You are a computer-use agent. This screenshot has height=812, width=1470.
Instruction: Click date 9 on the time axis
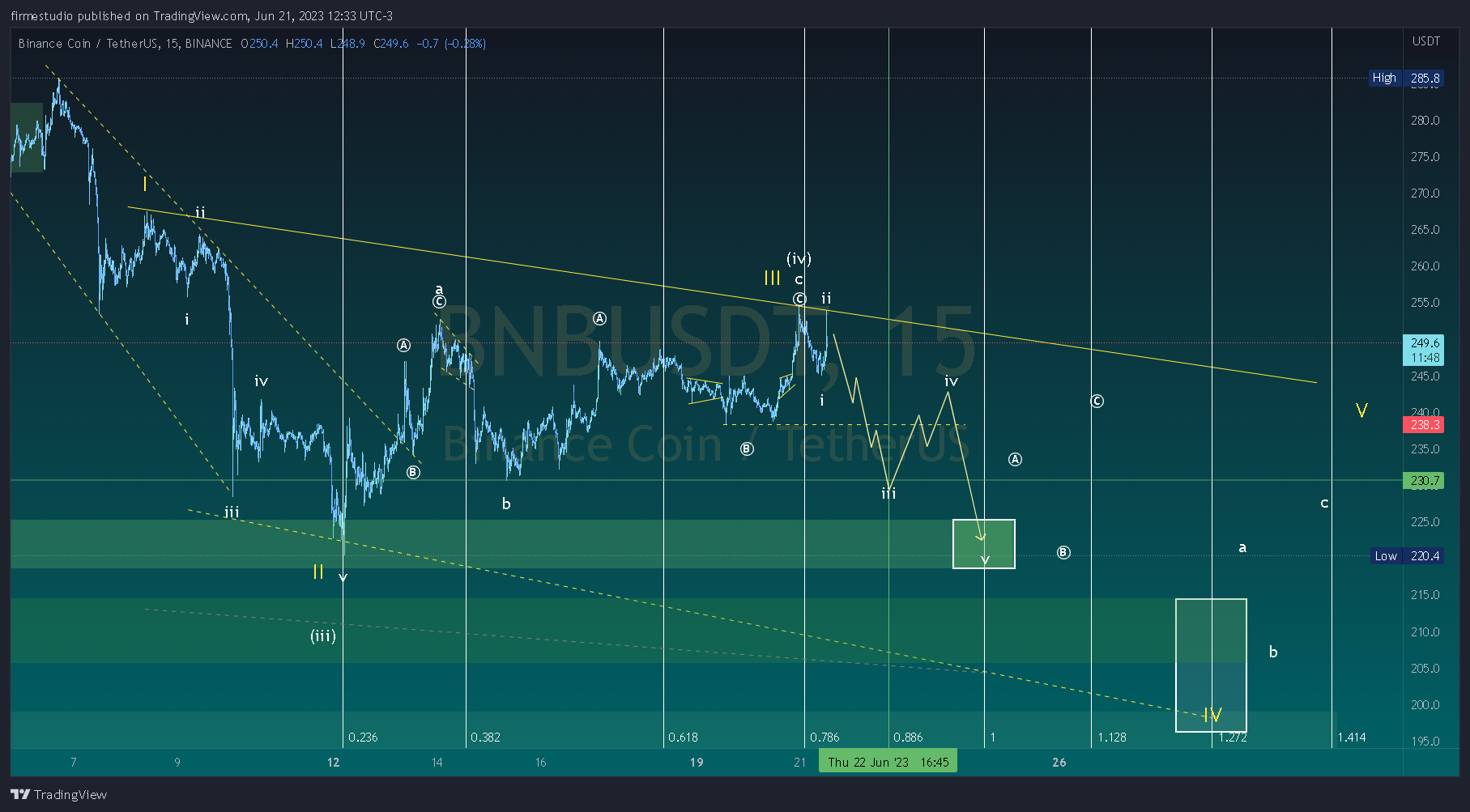pyautogui.click(x=177, y=763)
